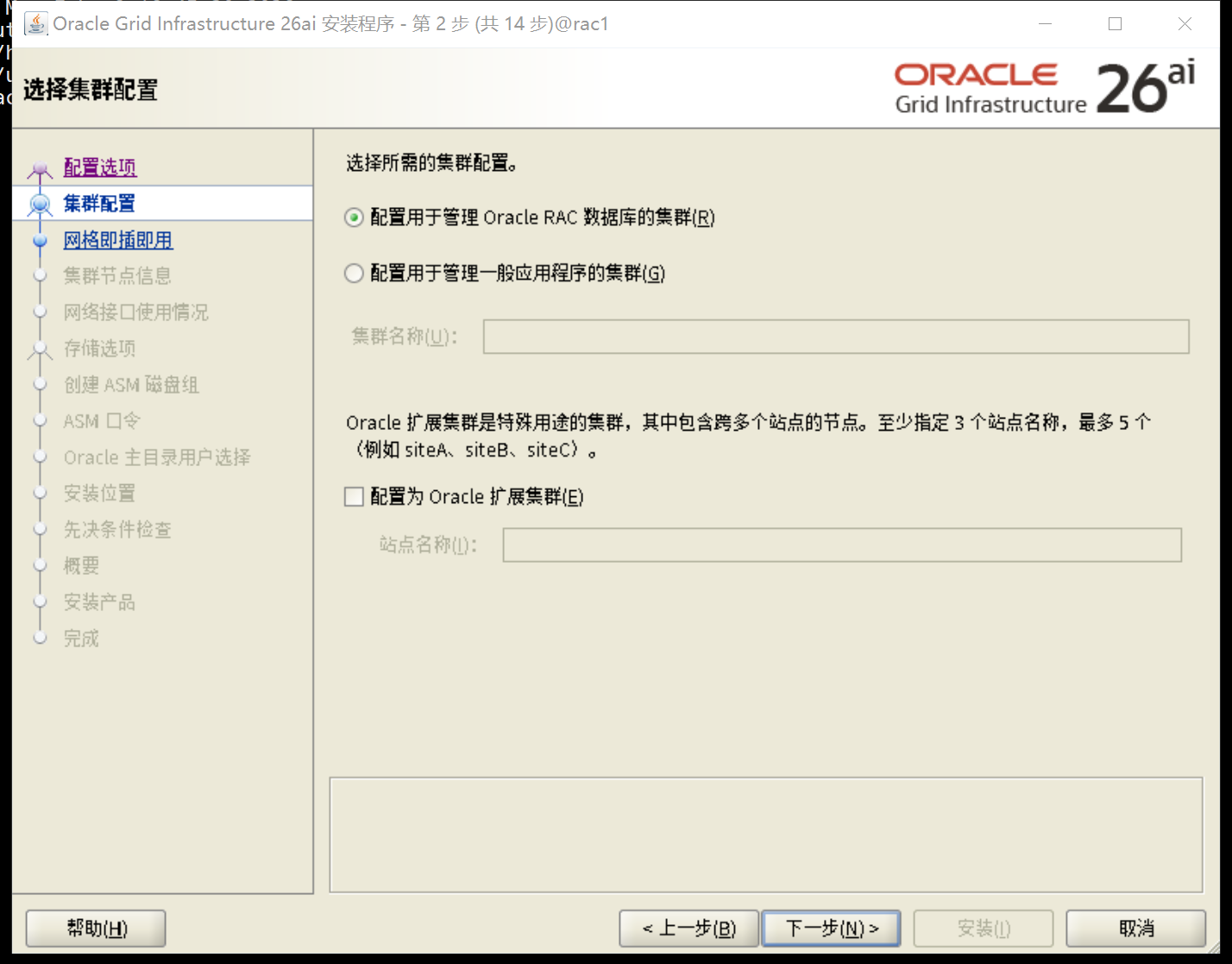Click the 安装产品 step text
This screenshot has height=964, width=1232.
tap(100, 602)
